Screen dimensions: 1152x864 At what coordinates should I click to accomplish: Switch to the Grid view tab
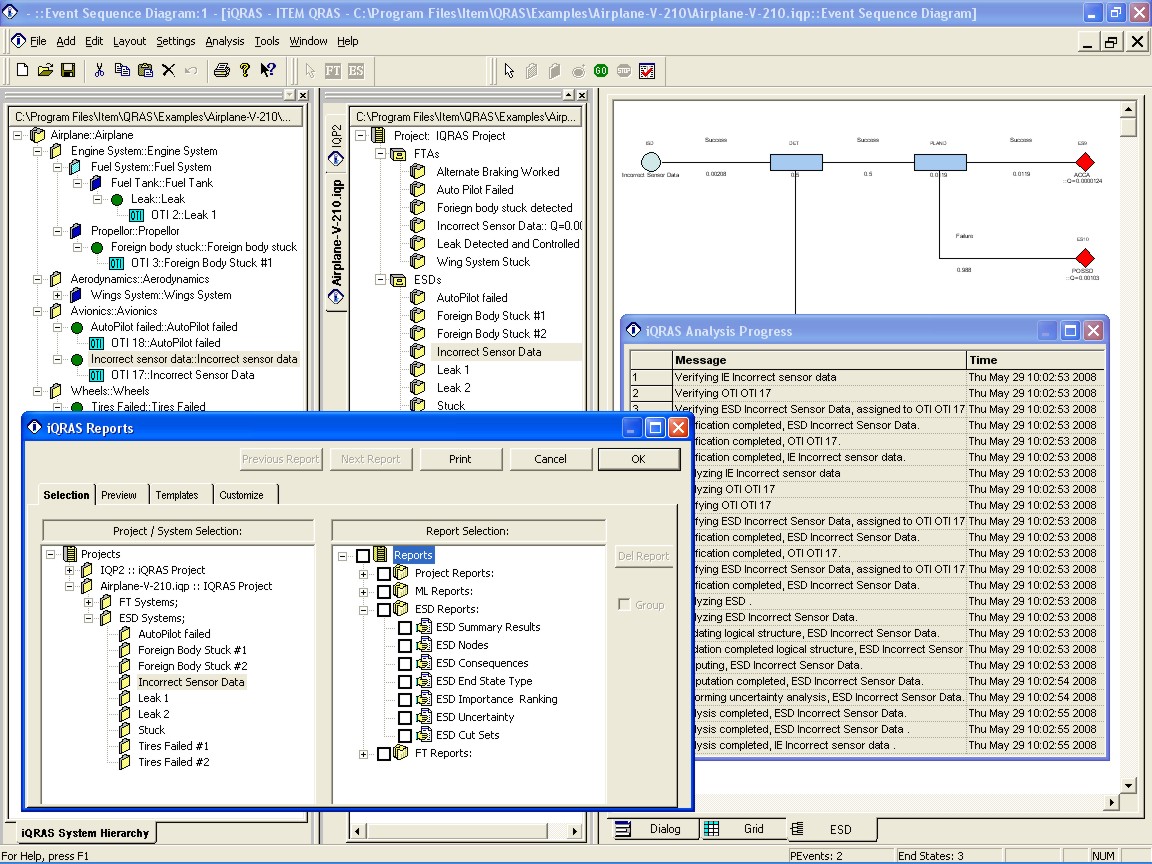tap(742, 829)
